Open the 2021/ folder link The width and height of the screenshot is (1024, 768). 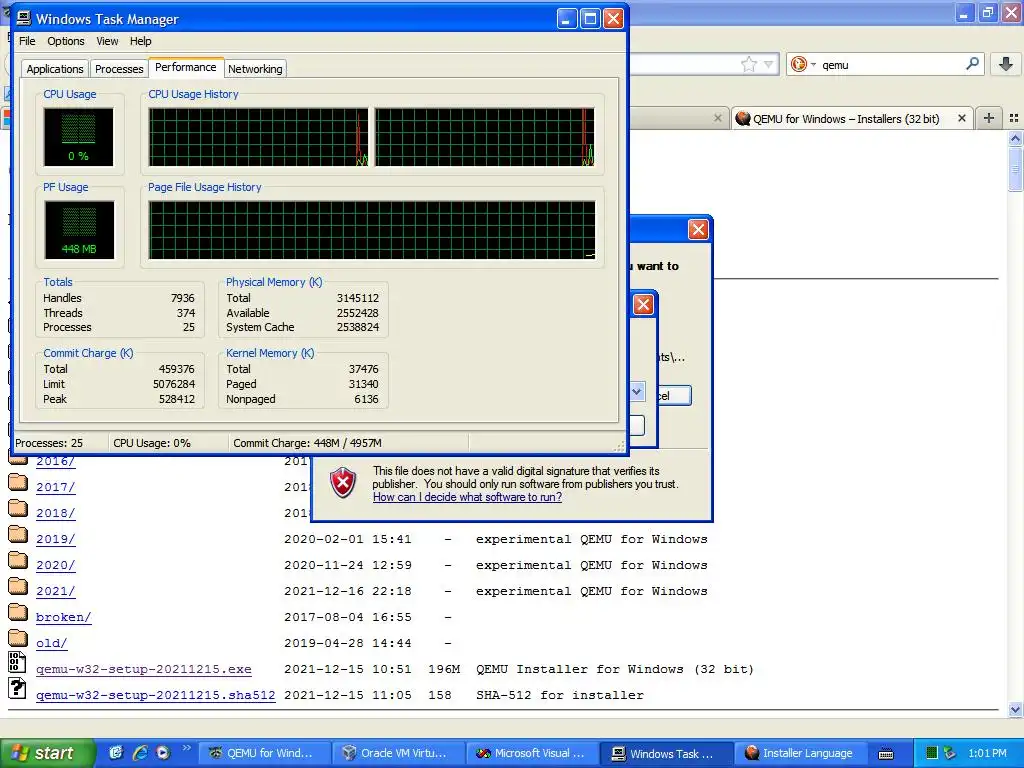click(x=56, y=592)
